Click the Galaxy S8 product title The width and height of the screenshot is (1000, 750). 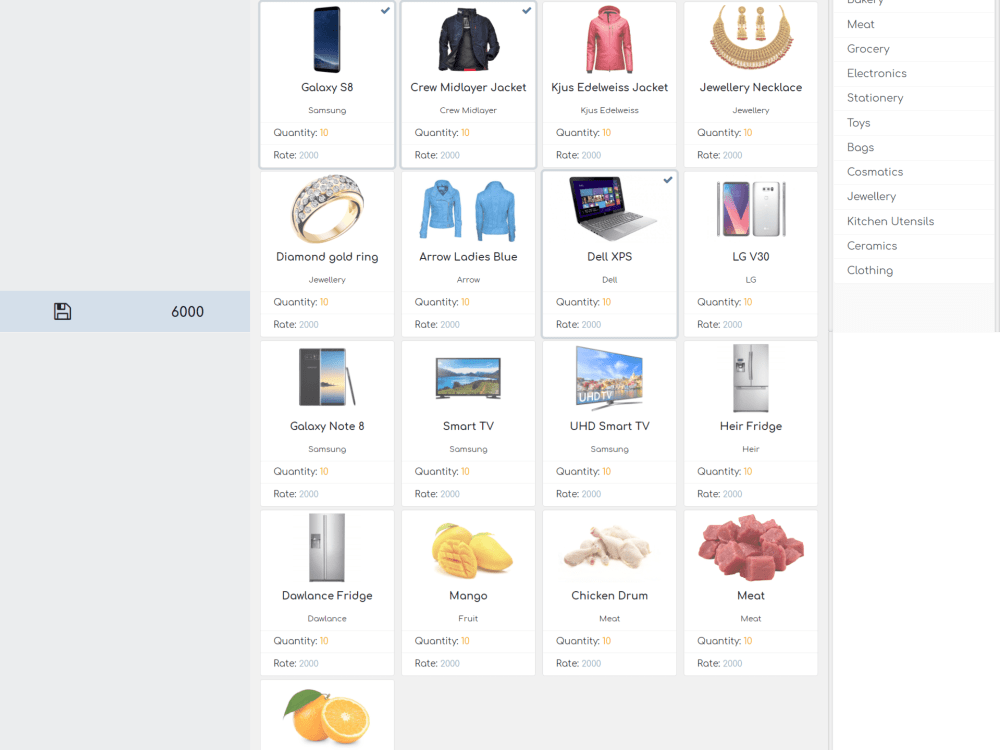click(327, 87)
